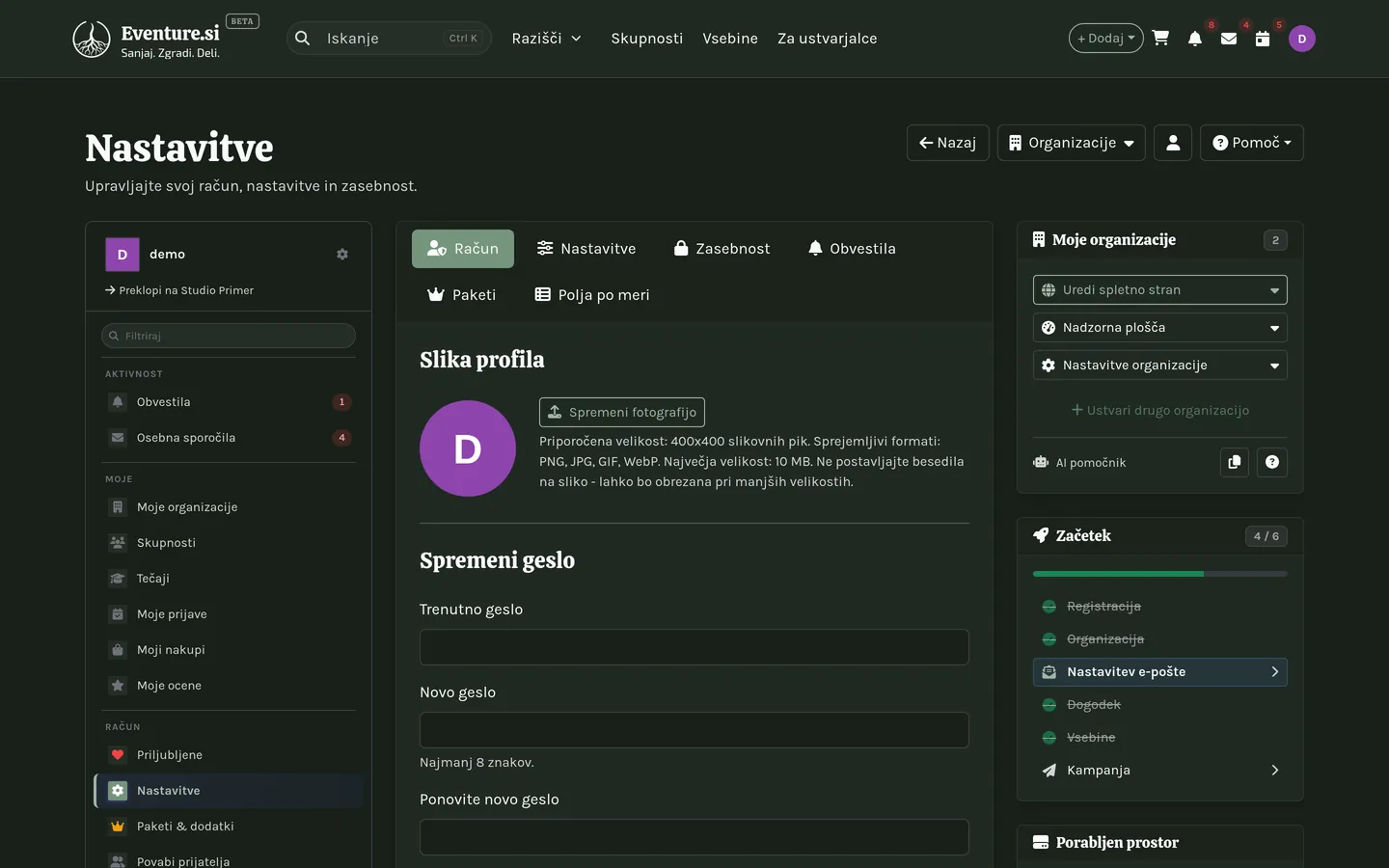Expand Nastavitve organizacije dropdown
The height and width of the screenshot is (868, 1389).
point(1160,366)
